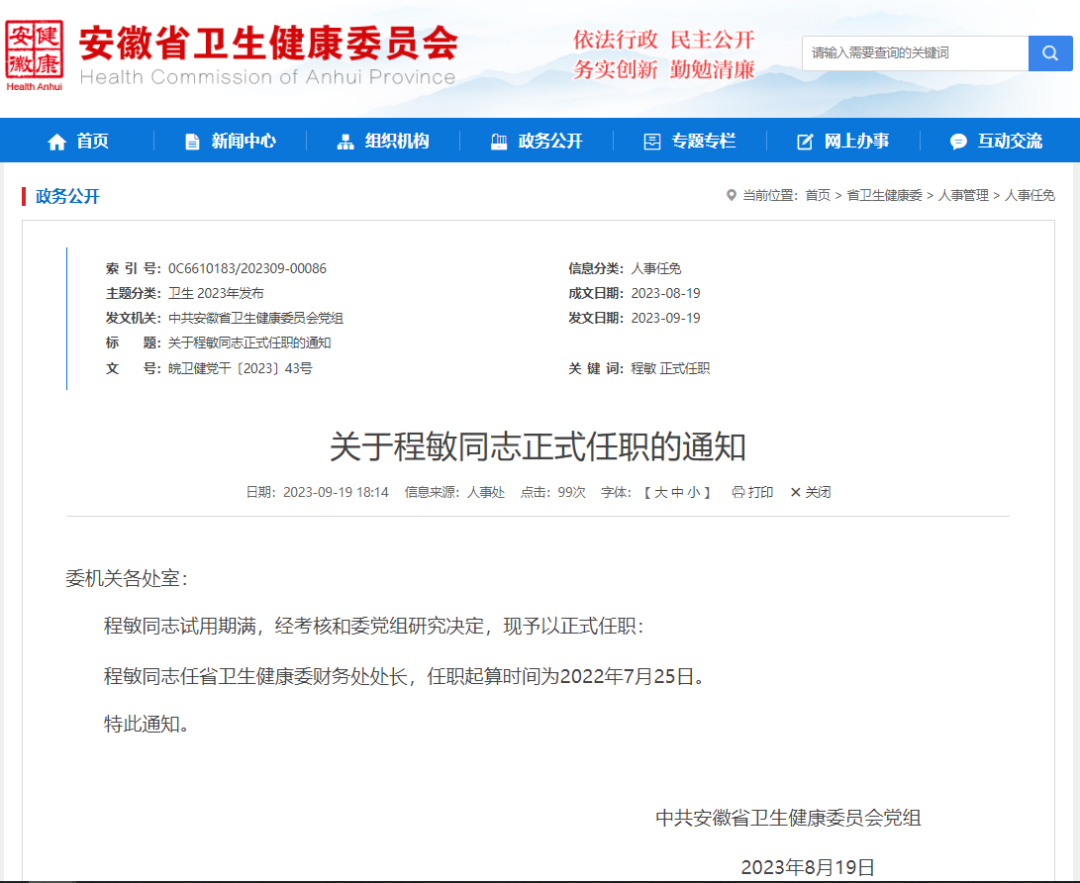Click the home icon on 首页 nav item
The image size is (1080, 883).
(57, 140)
